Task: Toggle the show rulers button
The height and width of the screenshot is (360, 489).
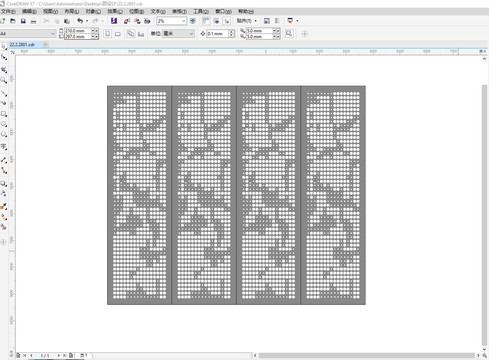Action: pos(206,21)
